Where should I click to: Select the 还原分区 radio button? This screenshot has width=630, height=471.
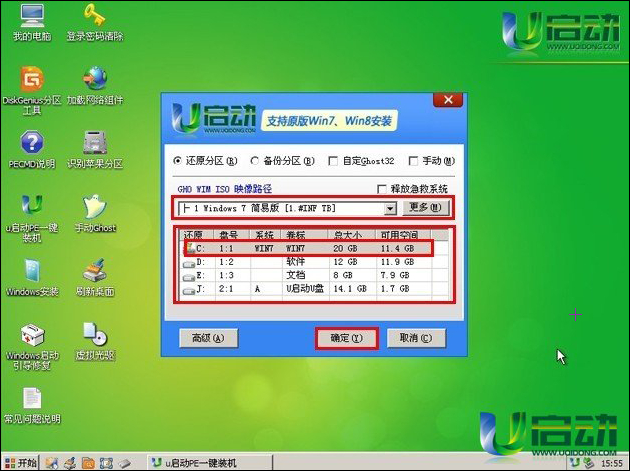pyautogui.click(x=179, y=160)
